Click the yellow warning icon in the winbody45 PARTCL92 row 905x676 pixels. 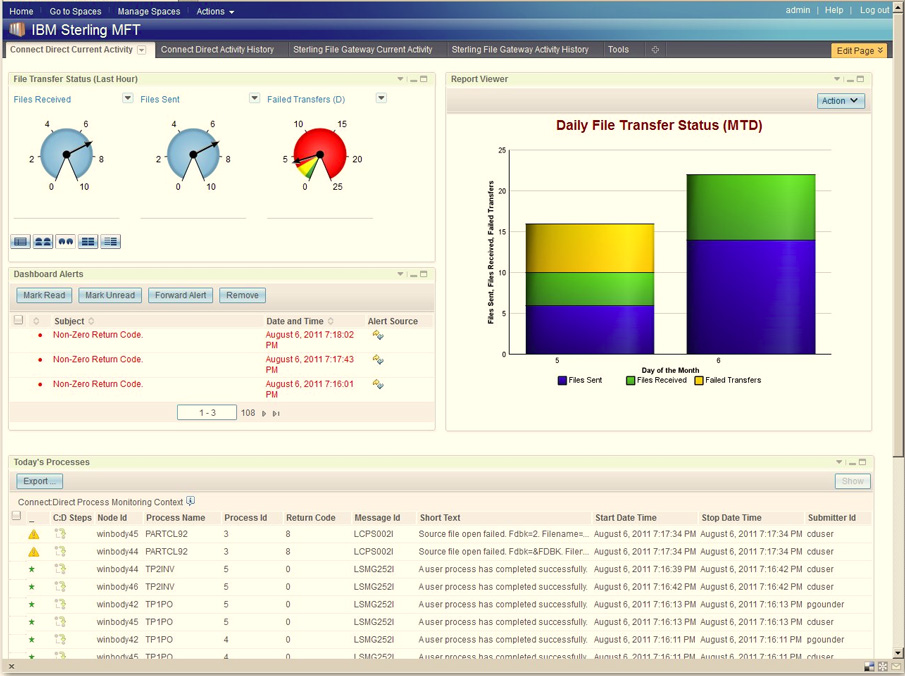(33, 534)
